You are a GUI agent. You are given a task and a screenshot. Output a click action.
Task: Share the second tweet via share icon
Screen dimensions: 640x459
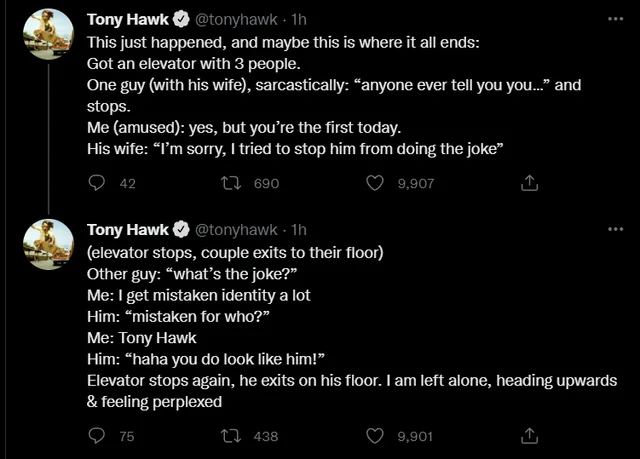click(531, 435)
